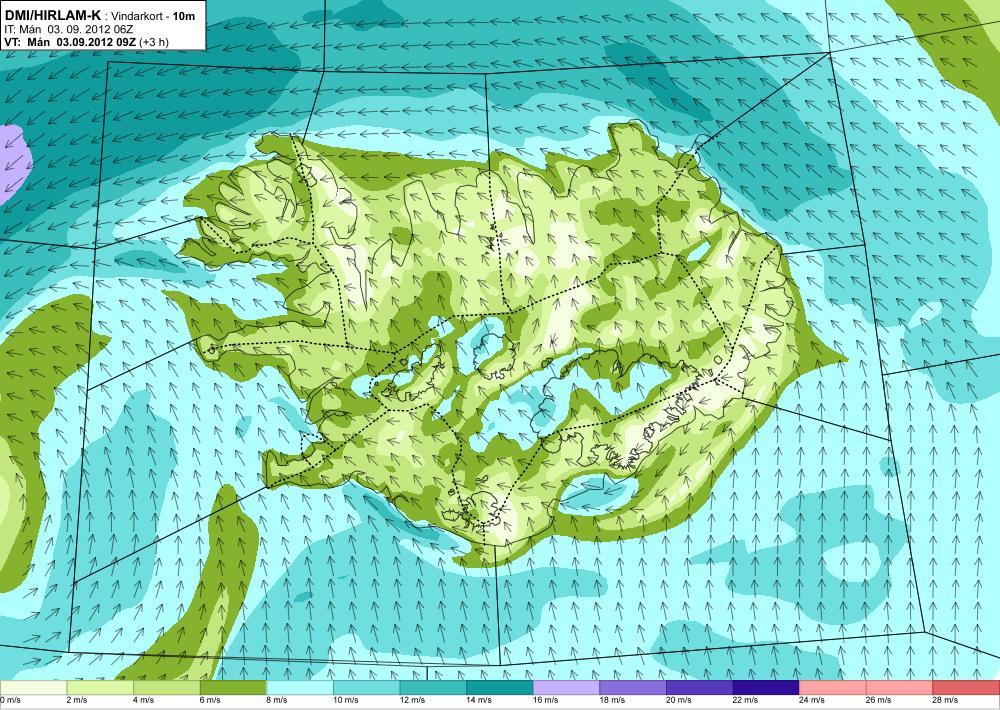This screenshot has width=1000, height=710.
Task: Click the "28 m/s" legend label
Action: (946, 700)
